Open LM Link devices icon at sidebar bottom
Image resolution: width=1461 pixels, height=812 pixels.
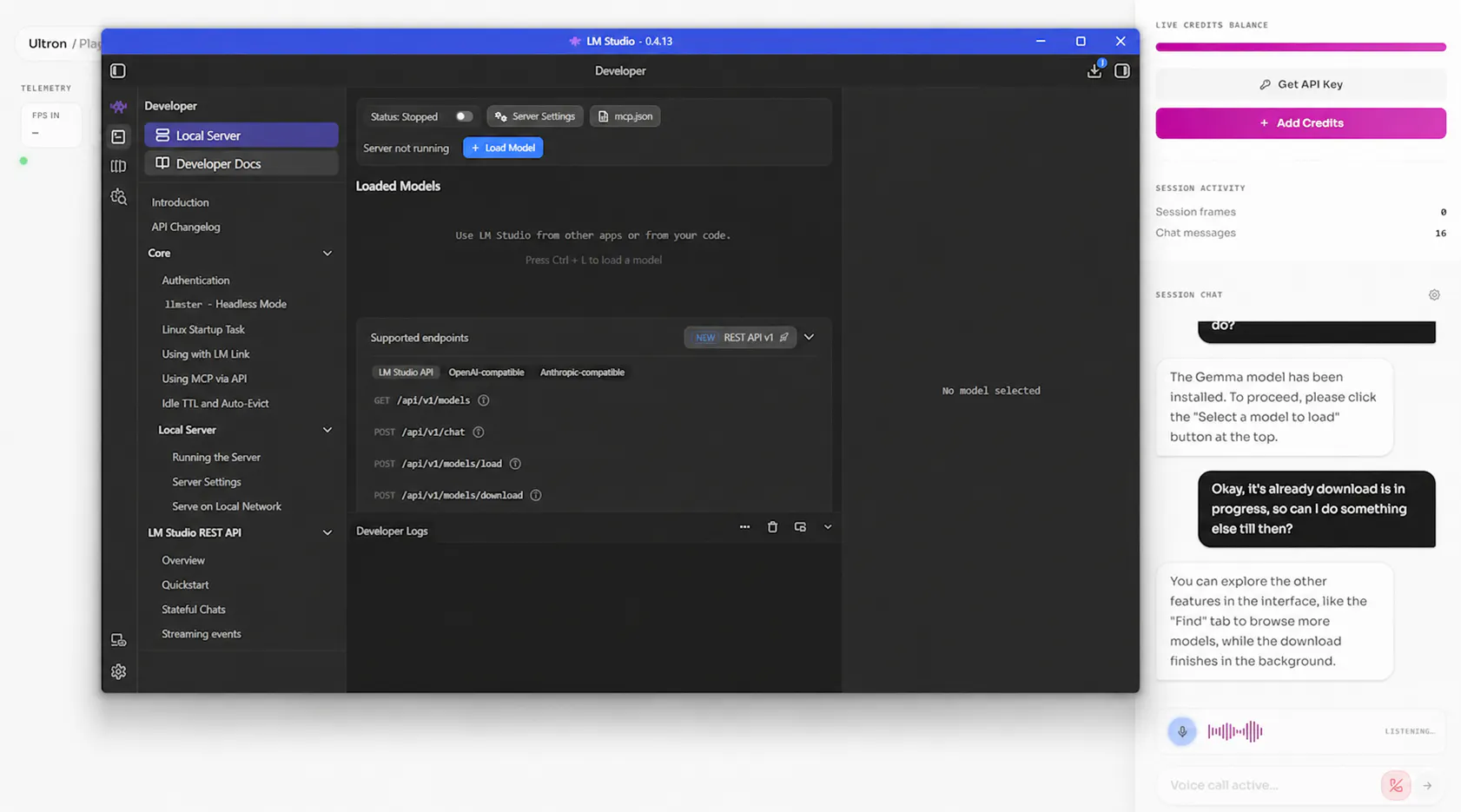119,641
